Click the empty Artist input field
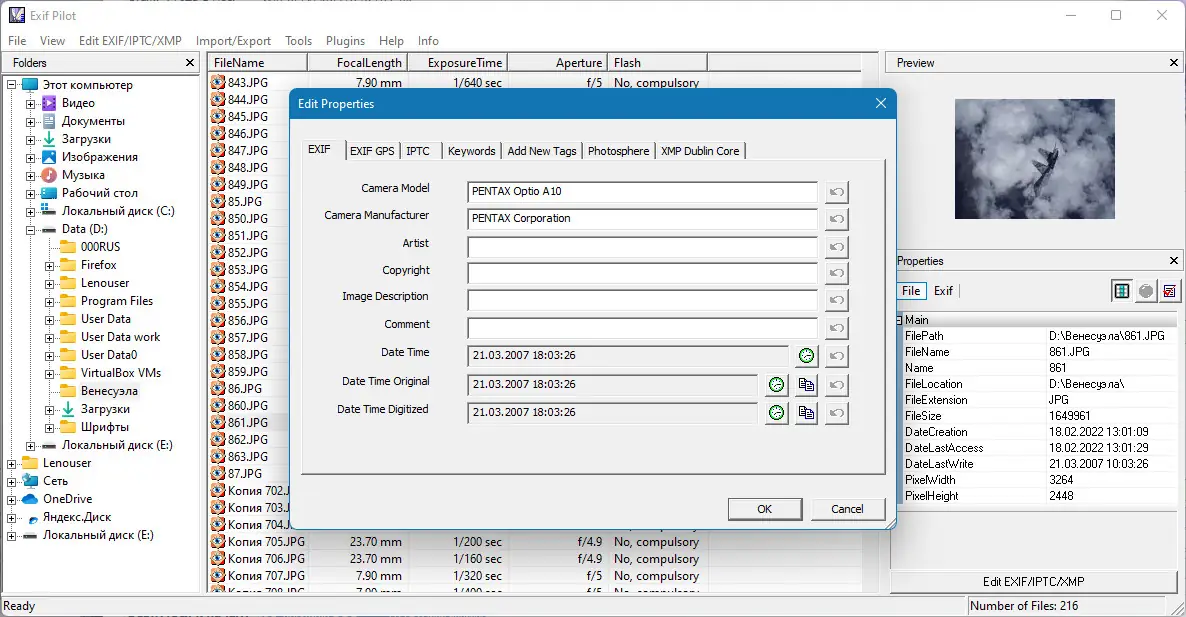This screenshot has width=1186, height=617. tap(642, 246)
